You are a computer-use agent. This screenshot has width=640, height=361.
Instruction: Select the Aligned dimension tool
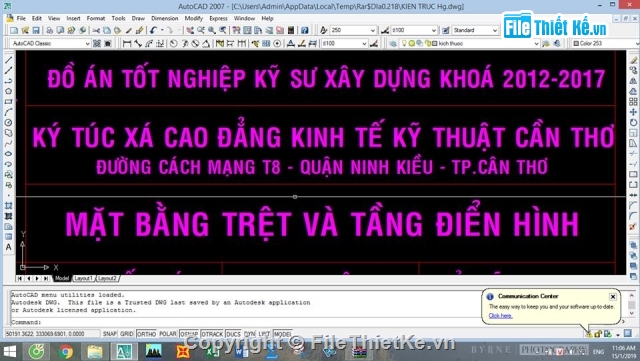click(x=138, y=43)
